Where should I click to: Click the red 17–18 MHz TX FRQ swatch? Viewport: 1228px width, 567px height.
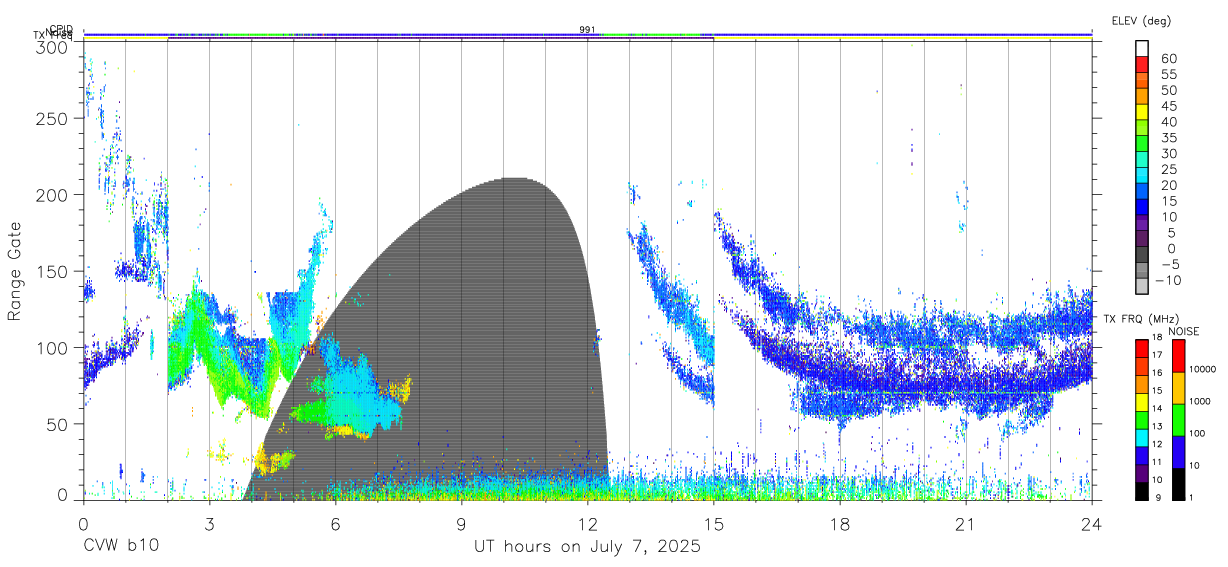(x=1142, y=347)
